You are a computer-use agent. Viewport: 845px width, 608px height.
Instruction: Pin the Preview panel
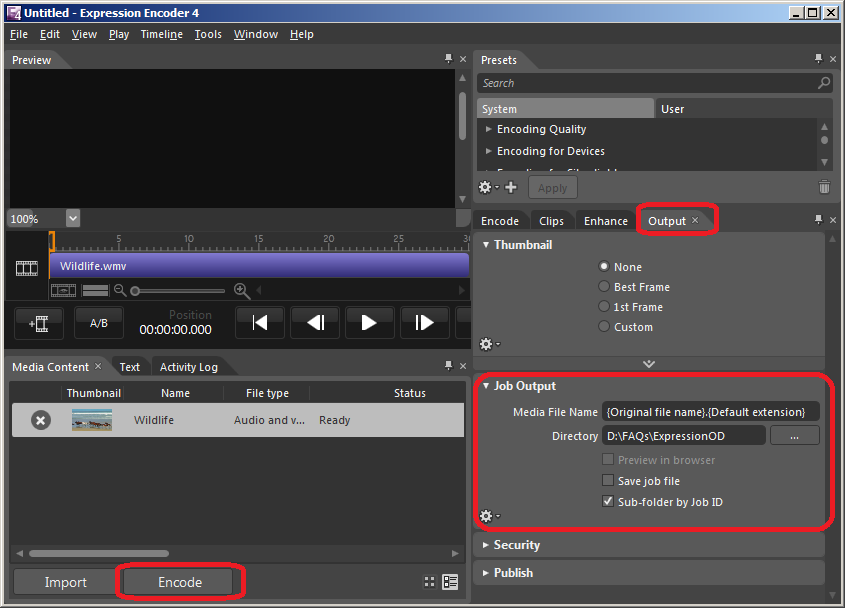pos(448,58)
